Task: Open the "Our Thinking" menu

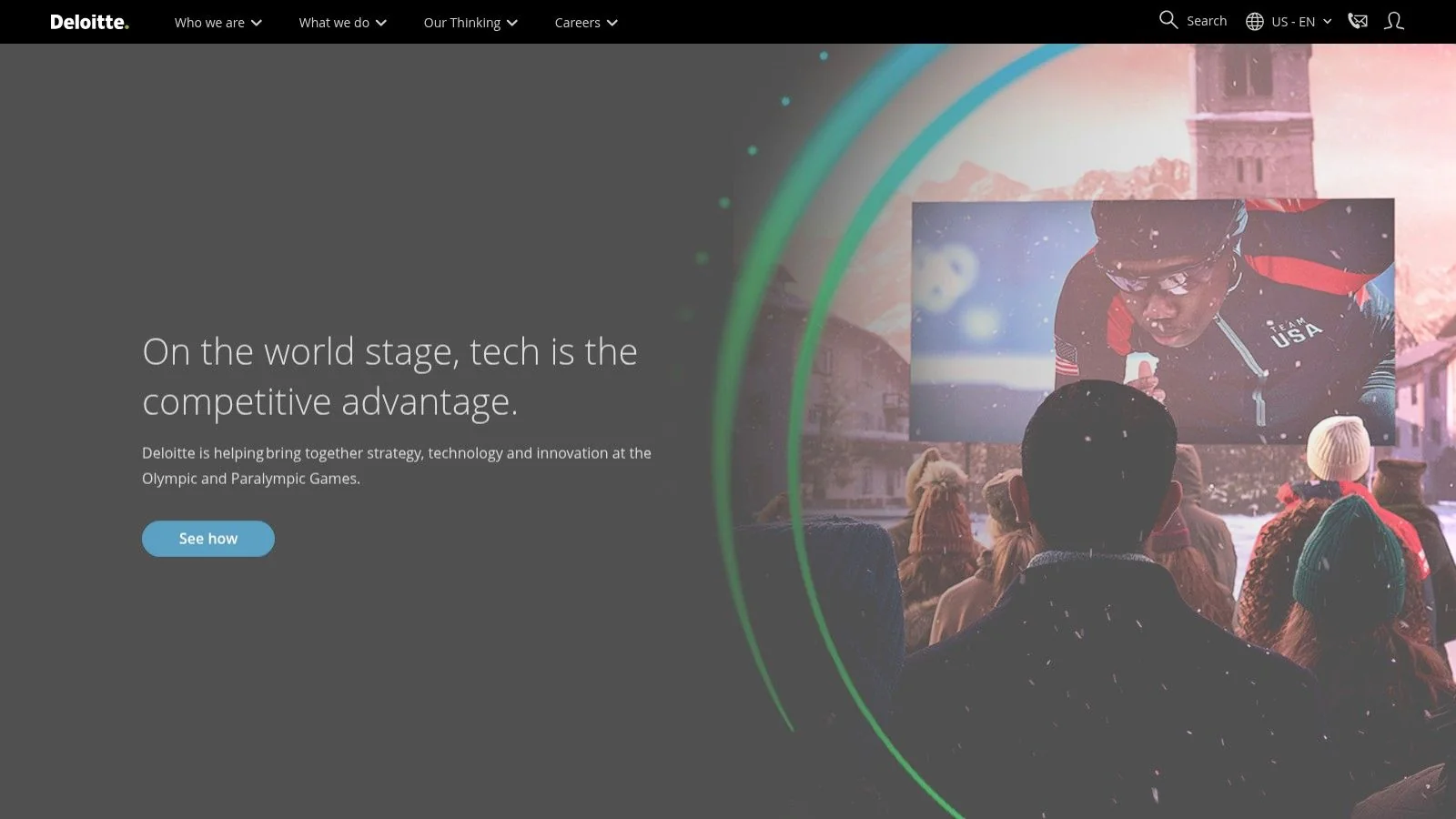Action: click(460, 22)
